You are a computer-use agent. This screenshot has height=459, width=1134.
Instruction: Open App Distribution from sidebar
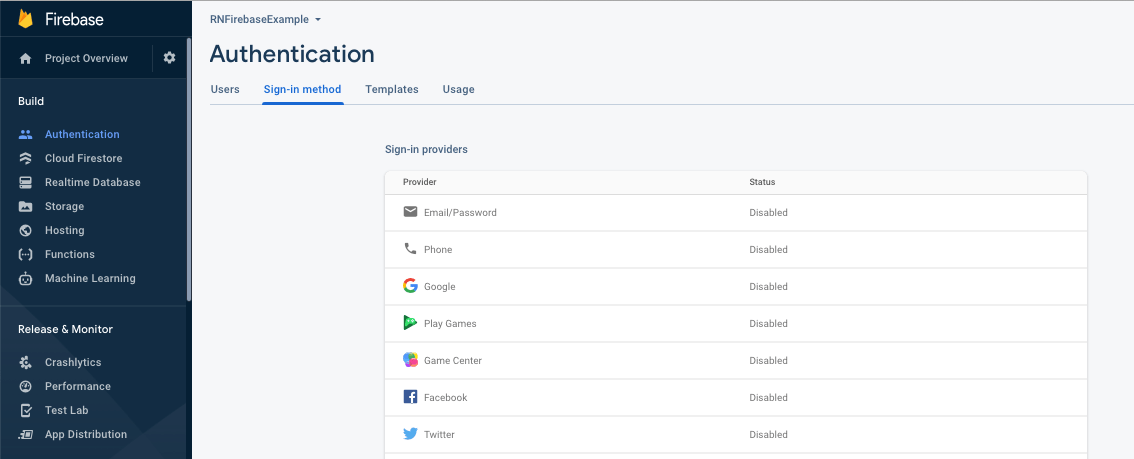coord(86,434)
